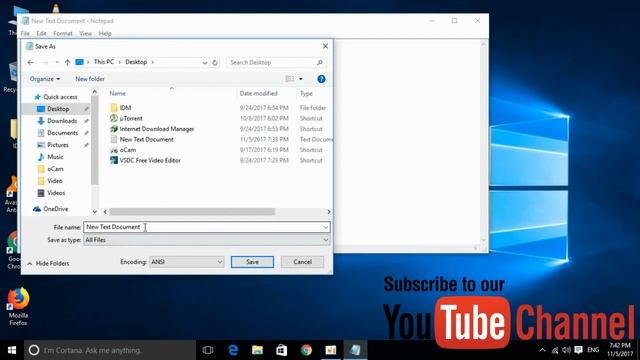Open the Organize dropdown menu
Viewport: 640px width, 360px height.
point(44,79)
